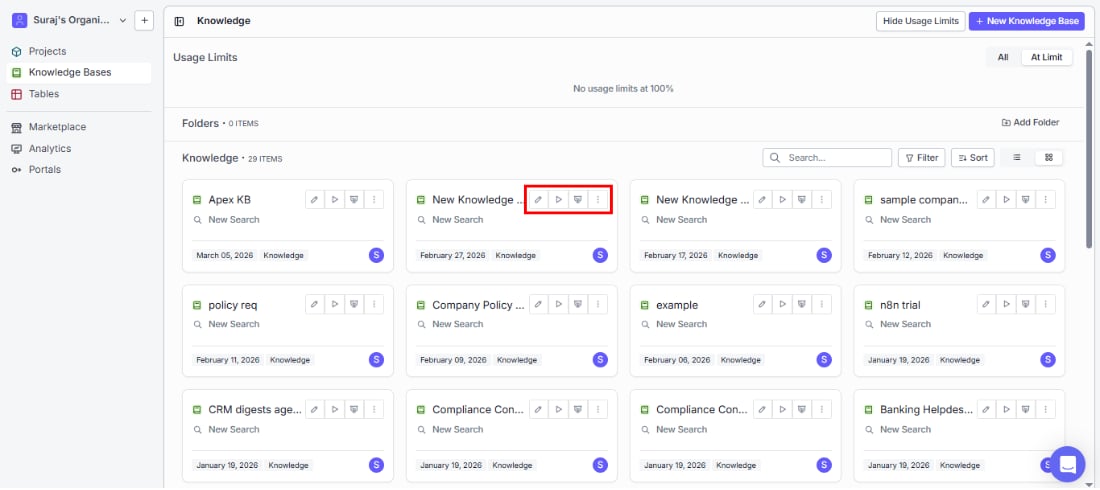The height and width of the screenshot is (490, 1100).
Task: Edit the New Knowledge card dated February 17, 2026
Action: click(763, 199)
